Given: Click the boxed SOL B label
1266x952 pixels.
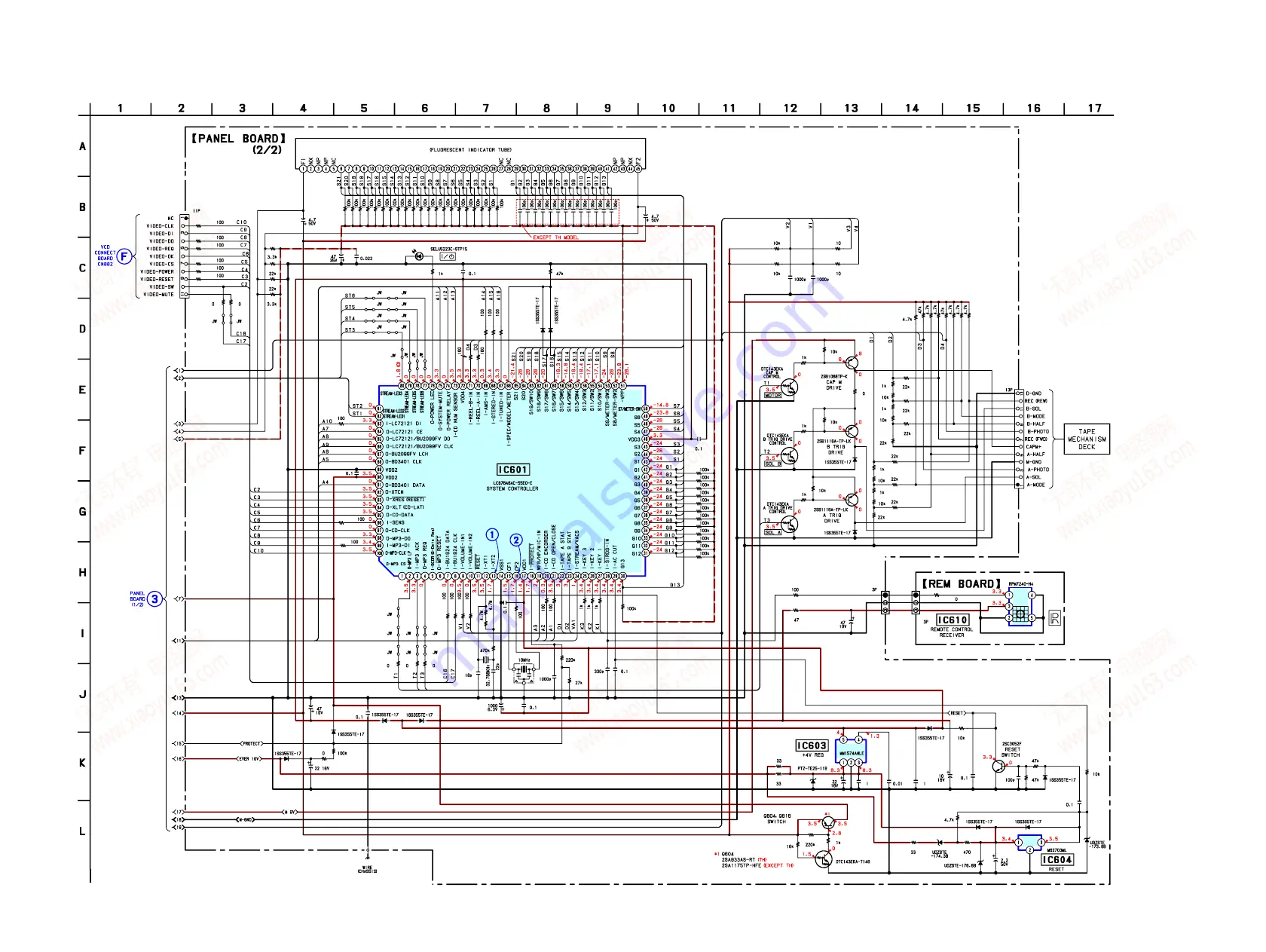Looking at the screenshot, I should [x=773, y=464].
